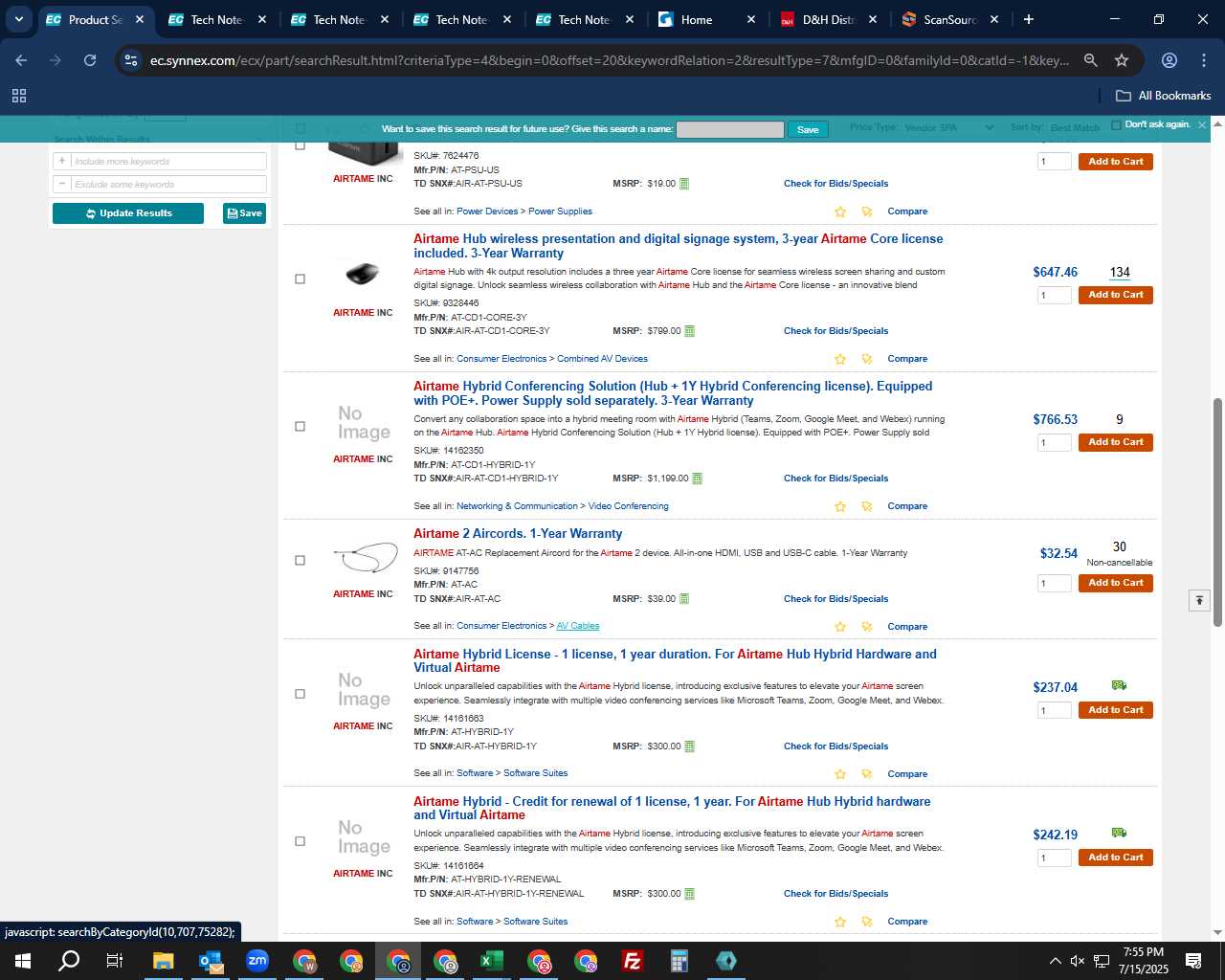
Task: Click browser reload page icon
Action: (x=90, y=60)
